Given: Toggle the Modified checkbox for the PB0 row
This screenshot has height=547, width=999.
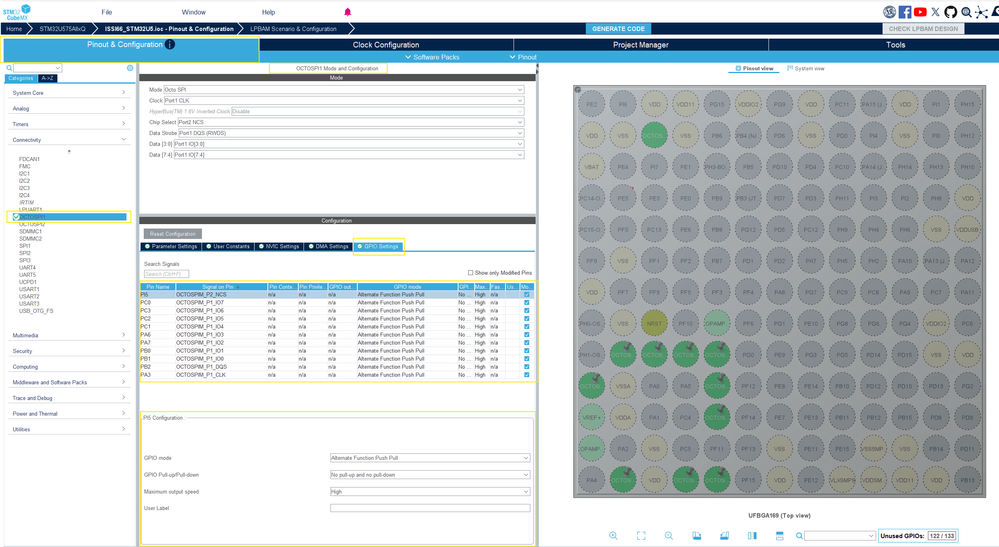Looking at the screenshot, I should coord(526,351).
